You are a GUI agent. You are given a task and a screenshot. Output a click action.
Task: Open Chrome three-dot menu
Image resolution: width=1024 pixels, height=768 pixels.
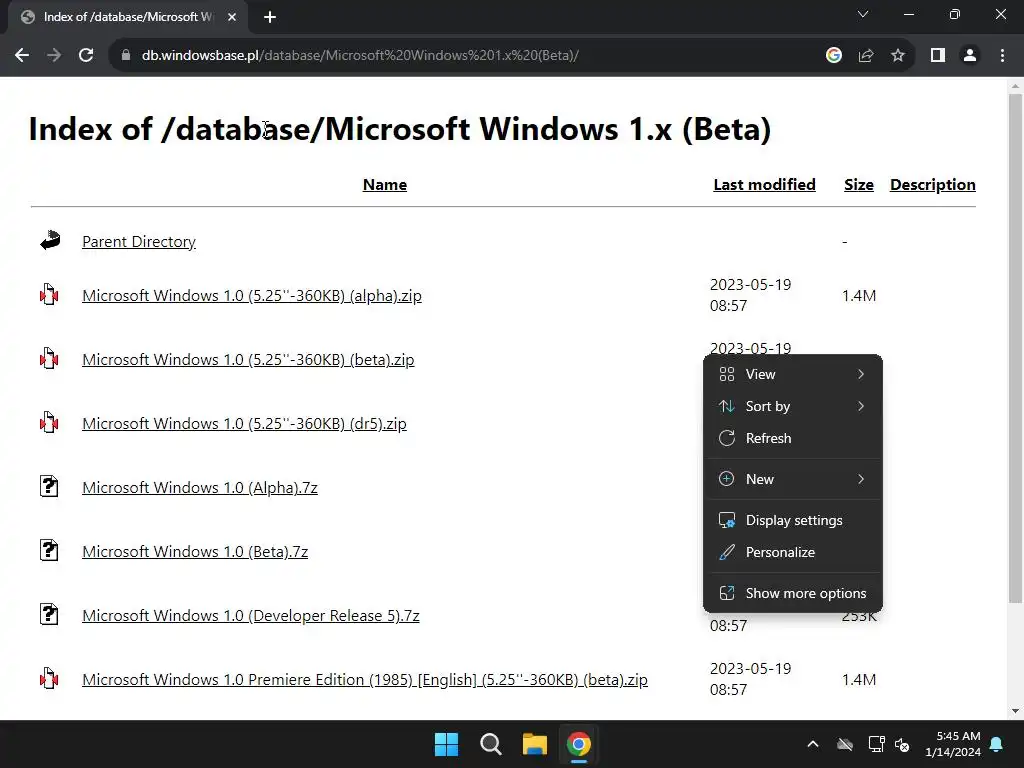click(1002, 56)
